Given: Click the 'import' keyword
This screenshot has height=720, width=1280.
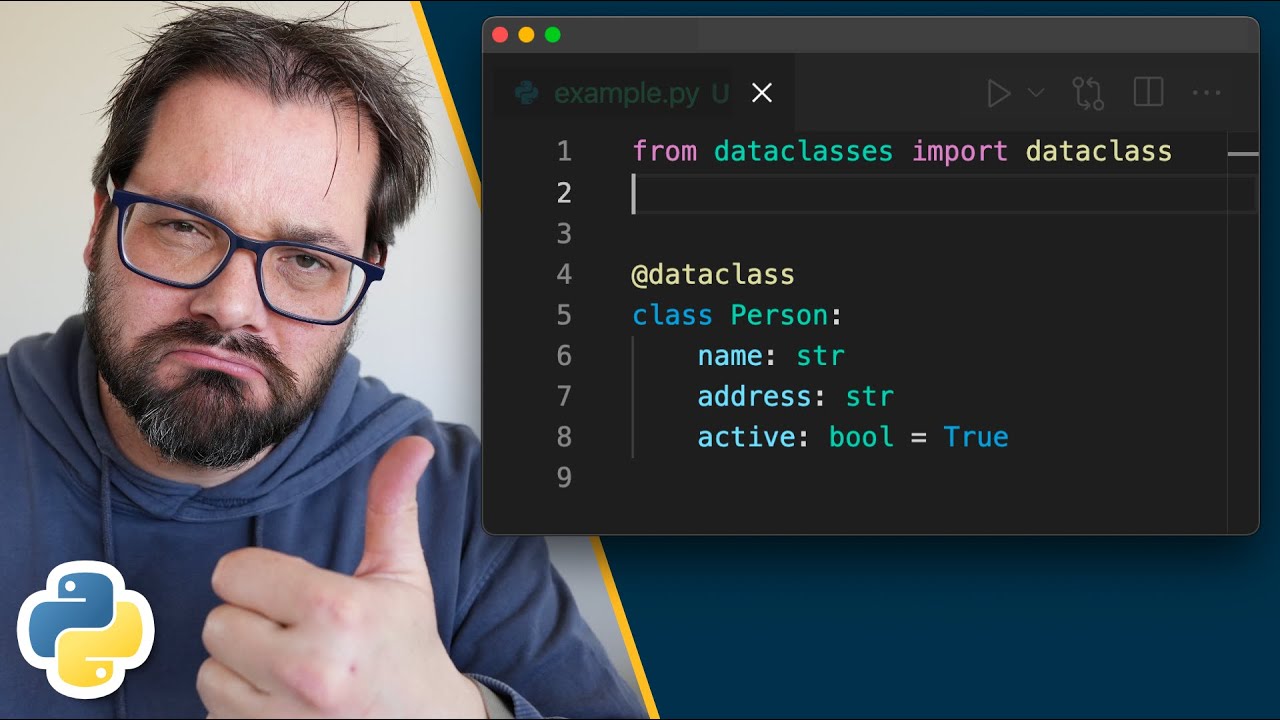Looking at the screenshot, I should pyautogui.click(x=960, y=151).
